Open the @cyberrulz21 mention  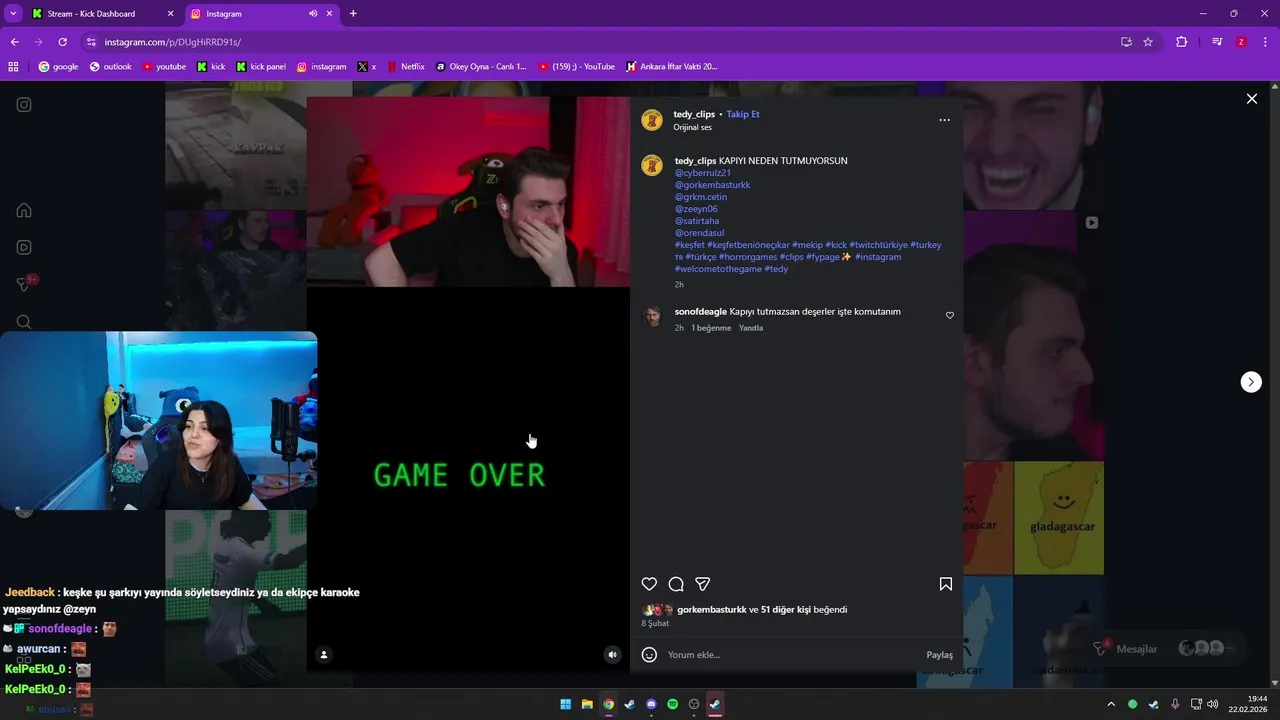[x=703, y=173]
